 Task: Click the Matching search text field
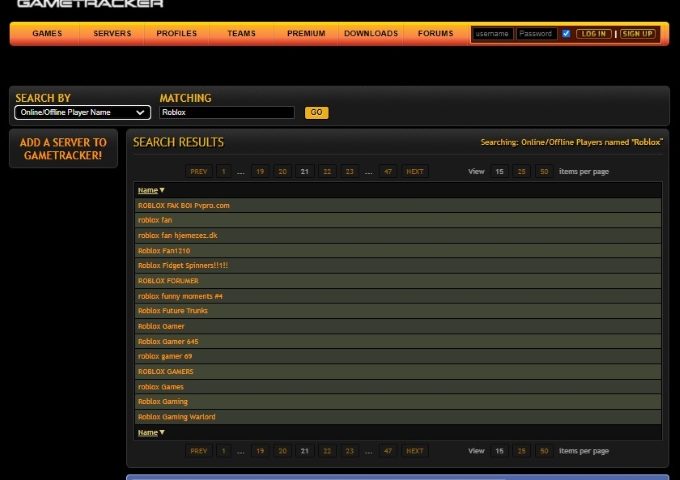tap(227, 112)
